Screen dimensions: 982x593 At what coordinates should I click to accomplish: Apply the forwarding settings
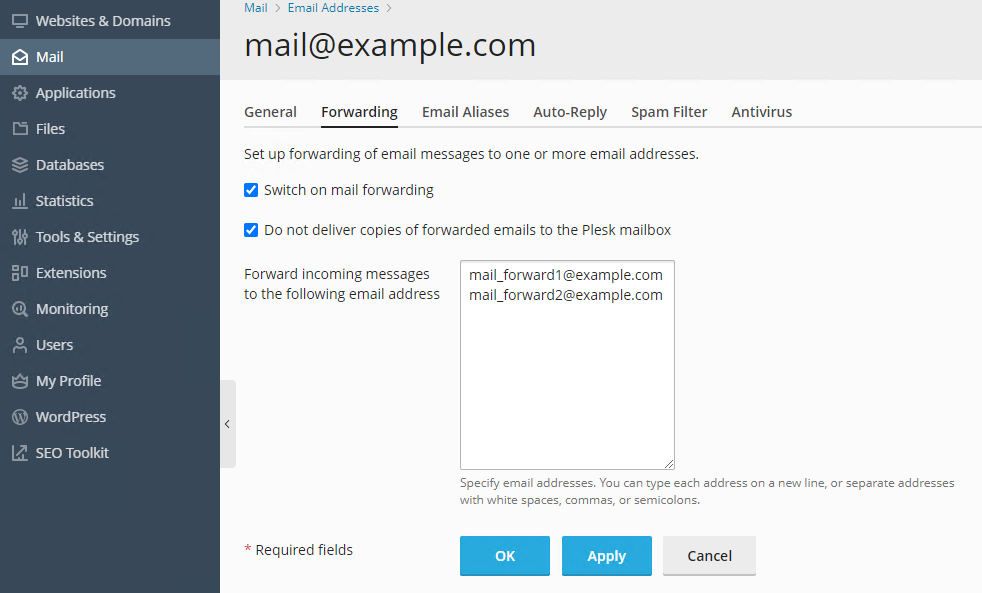click(606, 555)
